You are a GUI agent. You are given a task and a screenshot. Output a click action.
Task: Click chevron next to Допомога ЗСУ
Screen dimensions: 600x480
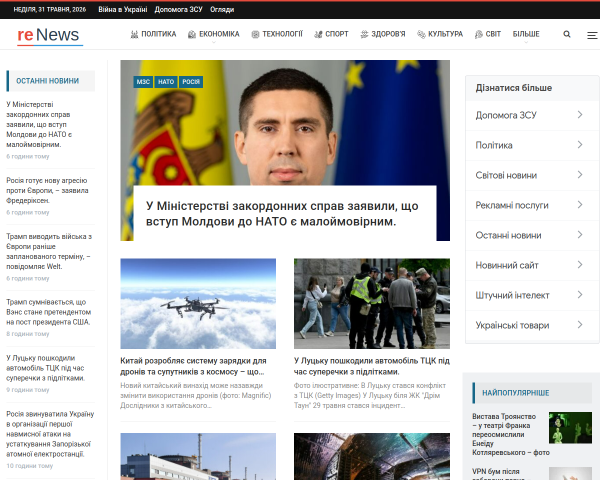580,115
